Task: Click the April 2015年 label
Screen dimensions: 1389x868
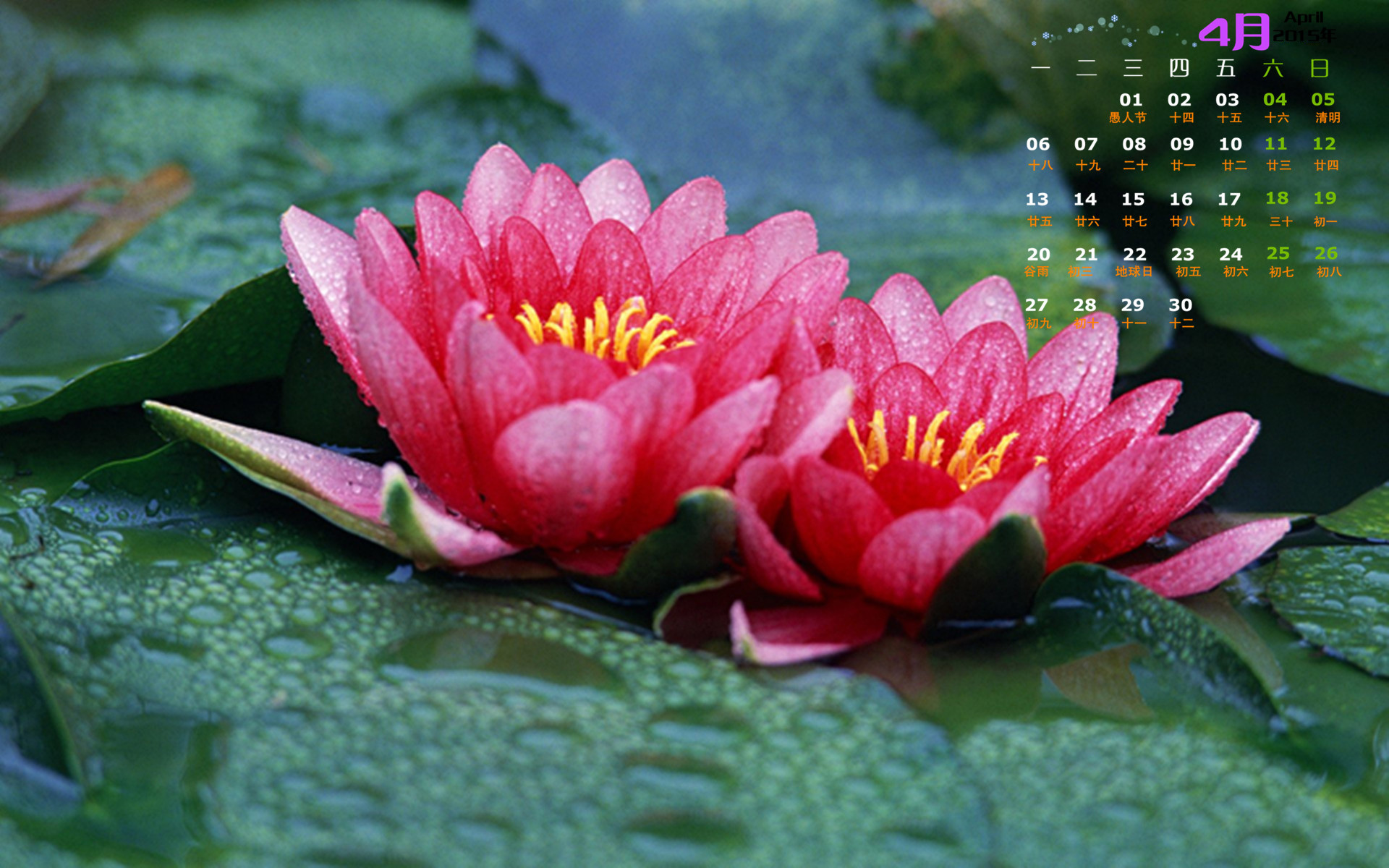Action: click(1304, 27)
